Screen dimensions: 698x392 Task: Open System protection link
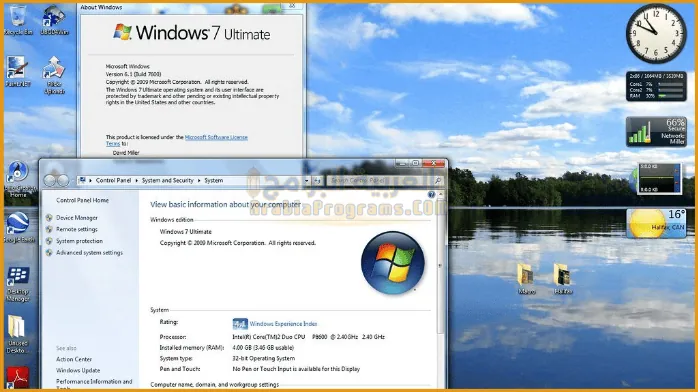[x=79, y=241]
